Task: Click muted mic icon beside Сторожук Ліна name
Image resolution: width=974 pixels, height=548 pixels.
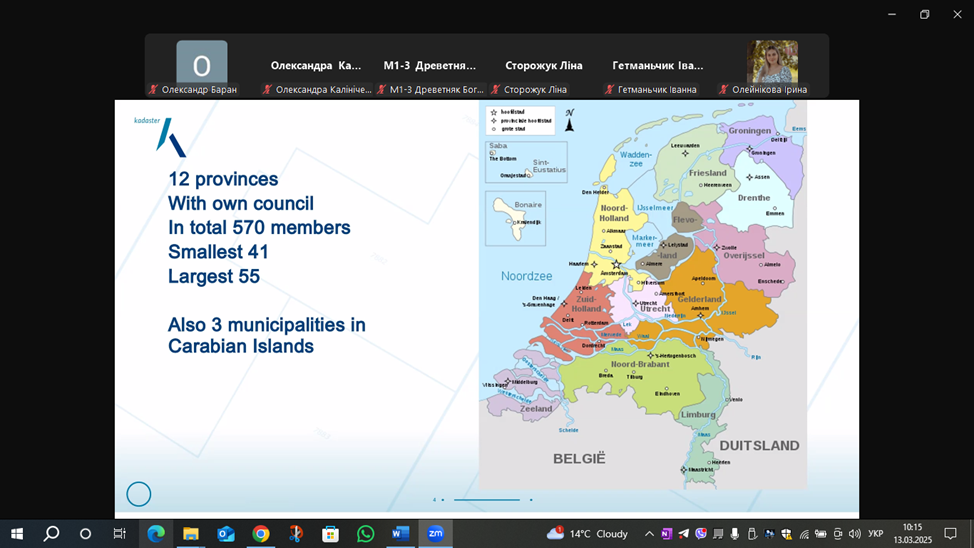Action: click(x=496, y=89)
